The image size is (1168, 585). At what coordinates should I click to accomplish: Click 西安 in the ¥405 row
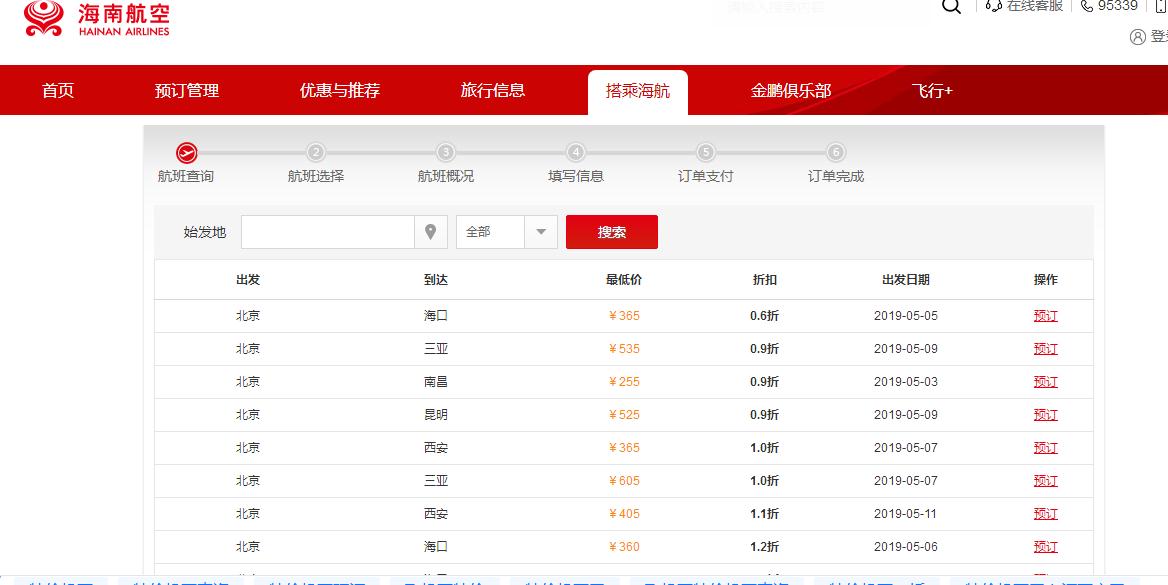tap(436, 513)
